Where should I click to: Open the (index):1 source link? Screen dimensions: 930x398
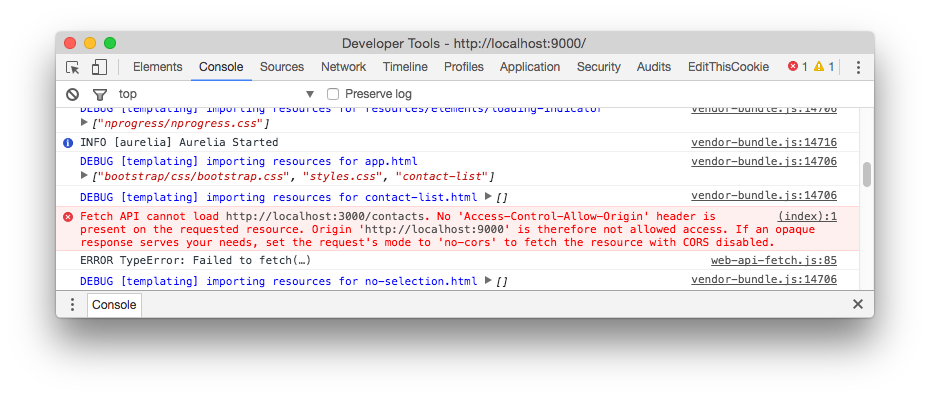point(807,216)
